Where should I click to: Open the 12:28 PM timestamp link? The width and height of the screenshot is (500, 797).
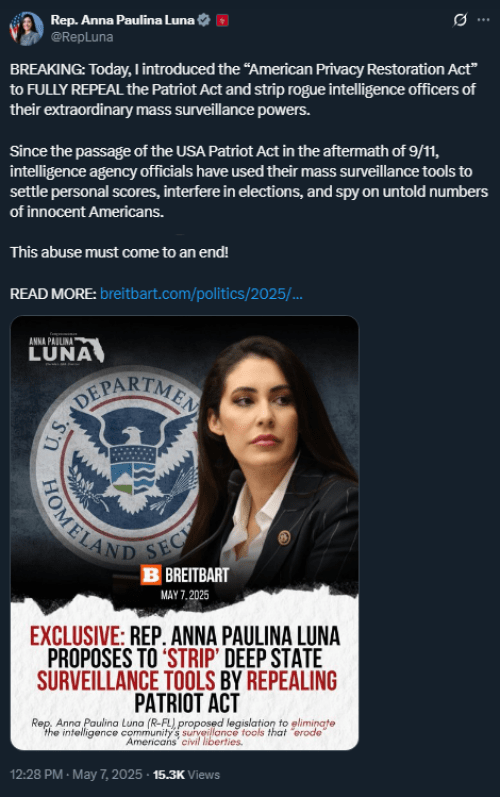tap(36, 774)
